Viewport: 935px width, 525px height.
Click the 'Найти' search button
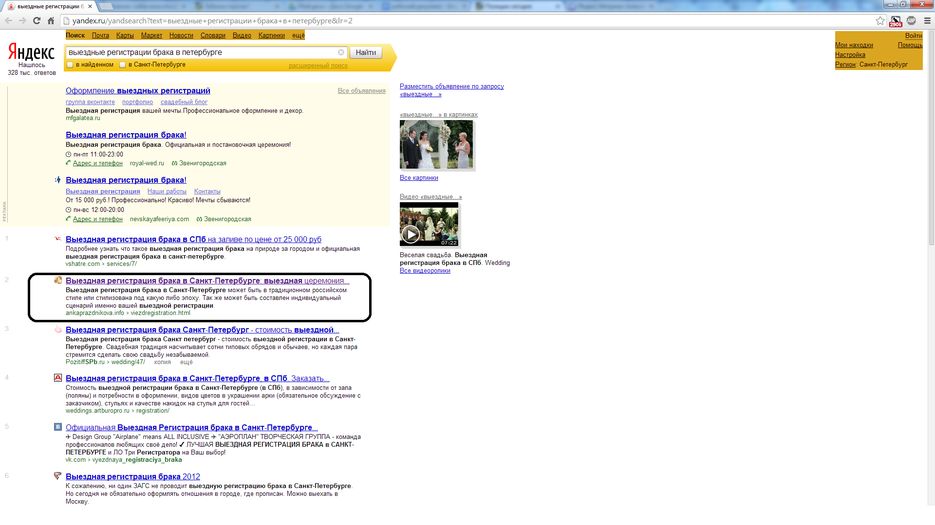tap(366, 52)
